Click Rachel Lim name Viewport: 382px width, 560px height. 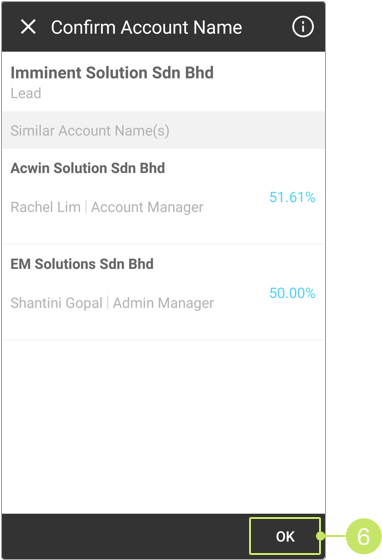pyautogui.click(x=45, y=207)
